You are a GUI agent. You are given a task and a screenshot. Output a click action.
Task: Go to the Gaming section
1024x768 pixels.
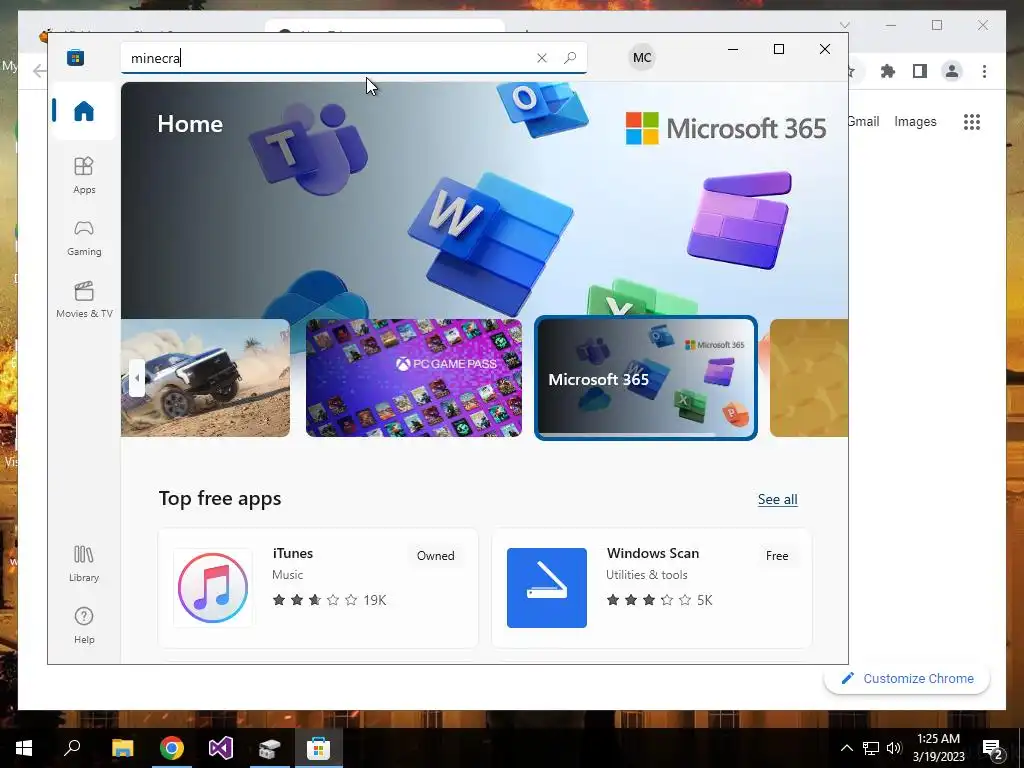pyautogui.click(x=84, y=238)
